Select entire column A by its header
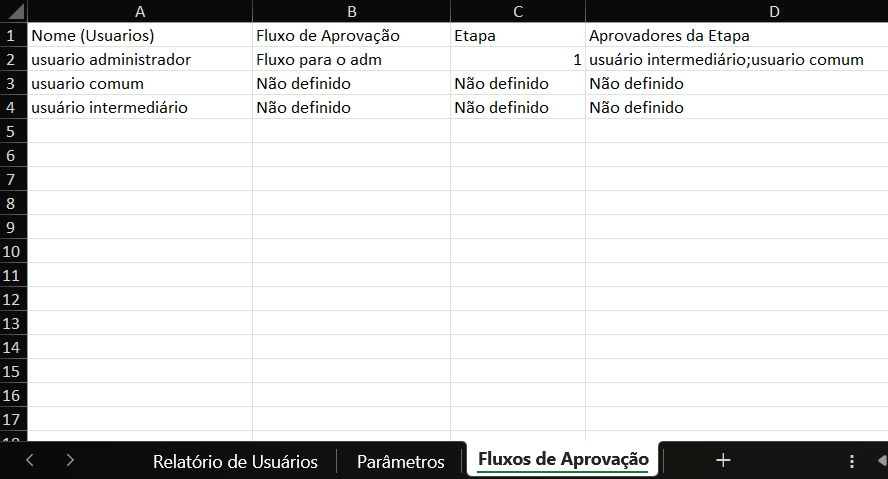This screenshot has width=888, height=479. [x=139, y=11]
